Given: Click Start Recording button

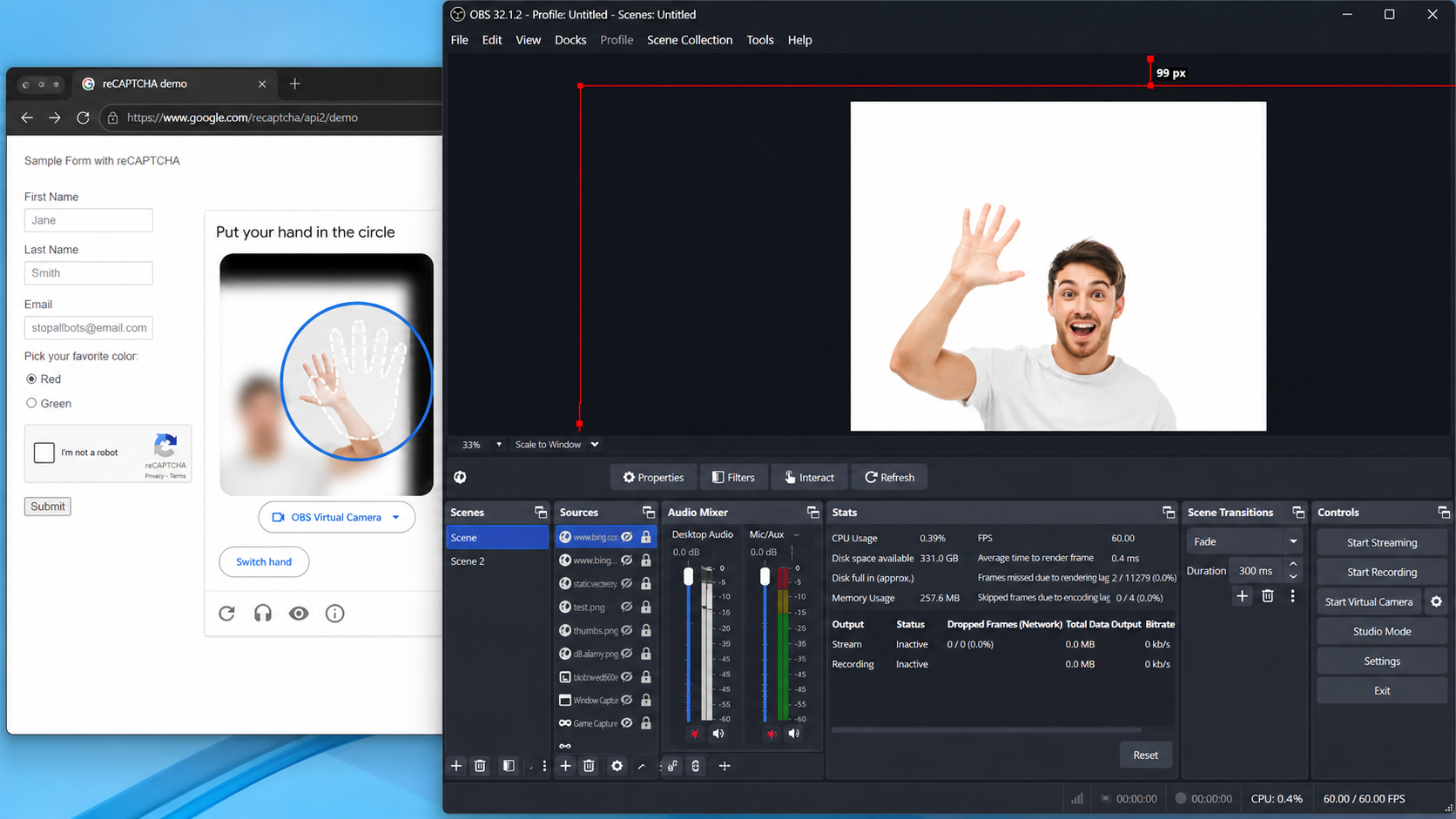Looking at the screenshot, I should 1382,572.
